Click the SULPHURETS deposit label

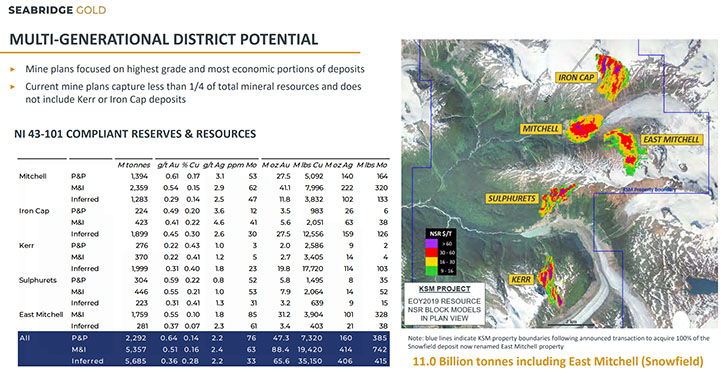[x=511, y=198]
